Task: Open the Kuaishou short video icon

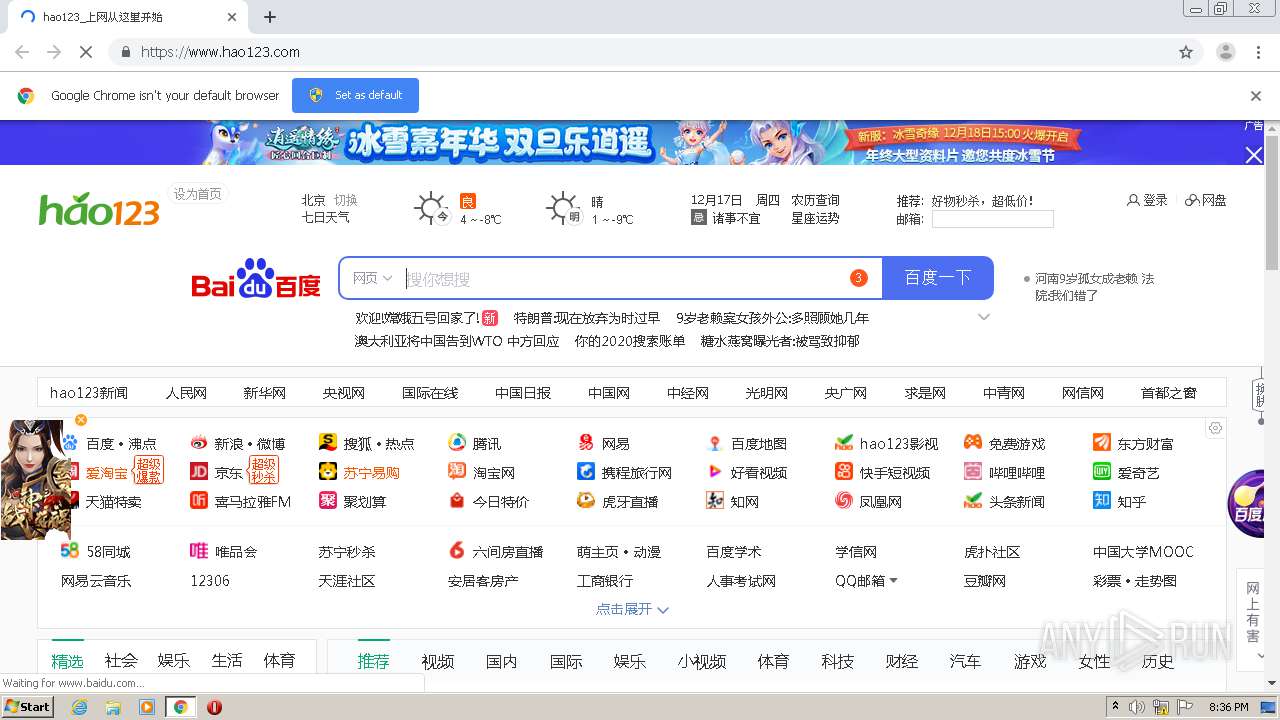Action: click(844, 472)
